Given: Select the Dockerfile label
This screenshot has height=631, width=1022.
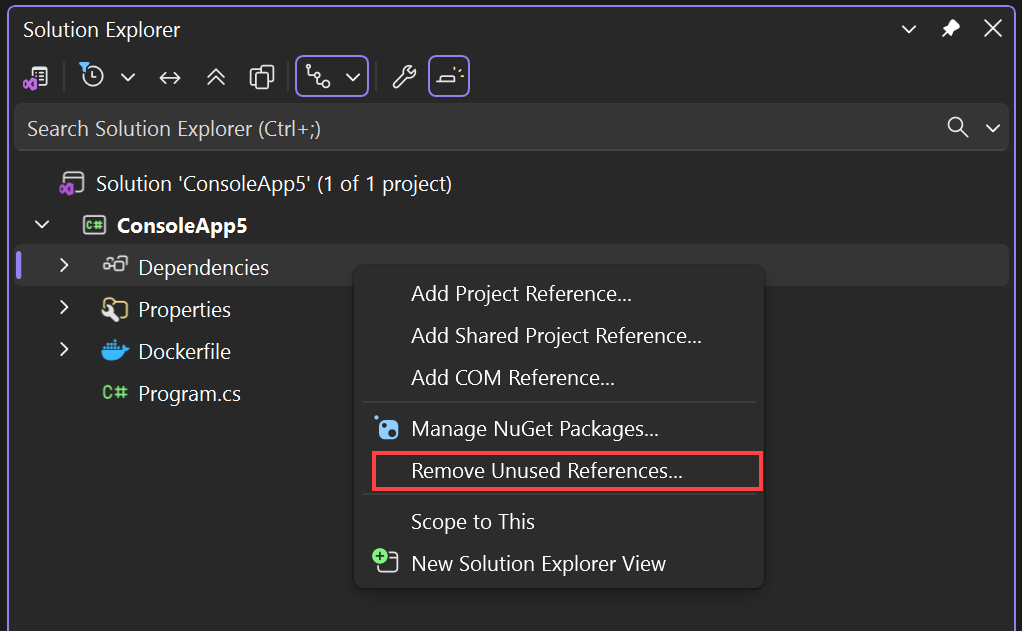Looking at the screenshot, I should [184, 351].
